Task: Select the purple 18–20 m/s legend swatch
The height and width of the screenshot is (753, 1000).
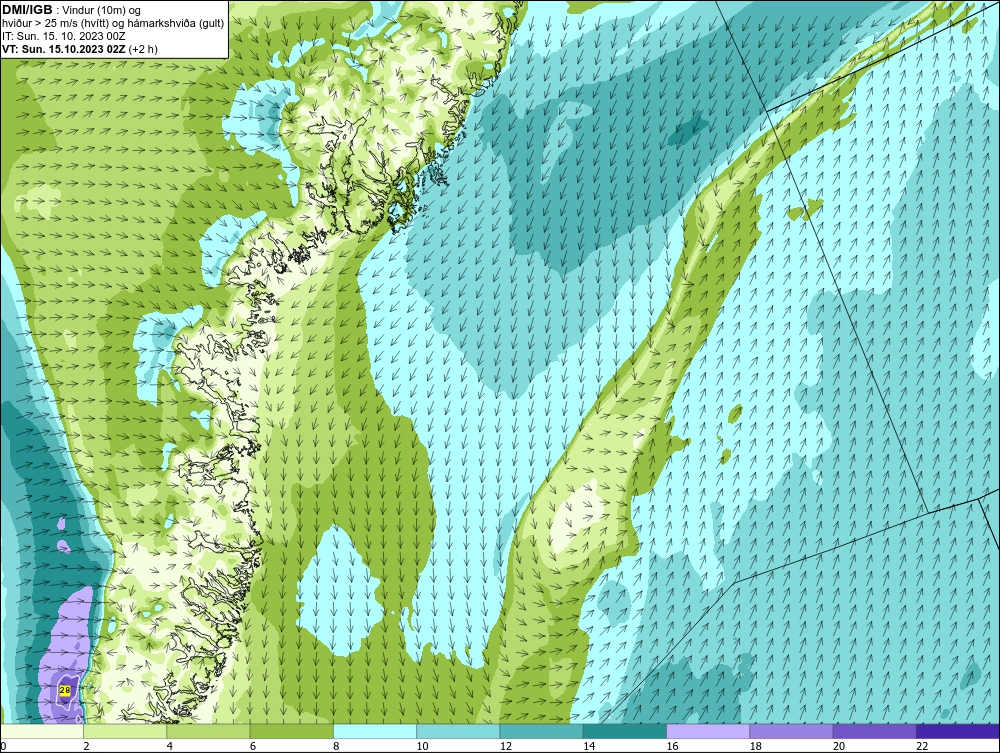Action: coord(791,731)
